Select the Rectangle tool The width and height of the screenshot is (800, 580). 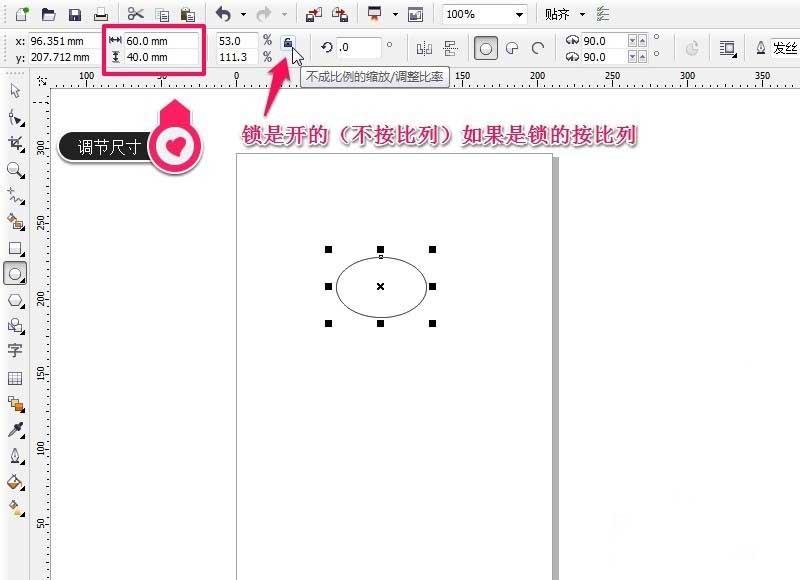coord(16,248)
